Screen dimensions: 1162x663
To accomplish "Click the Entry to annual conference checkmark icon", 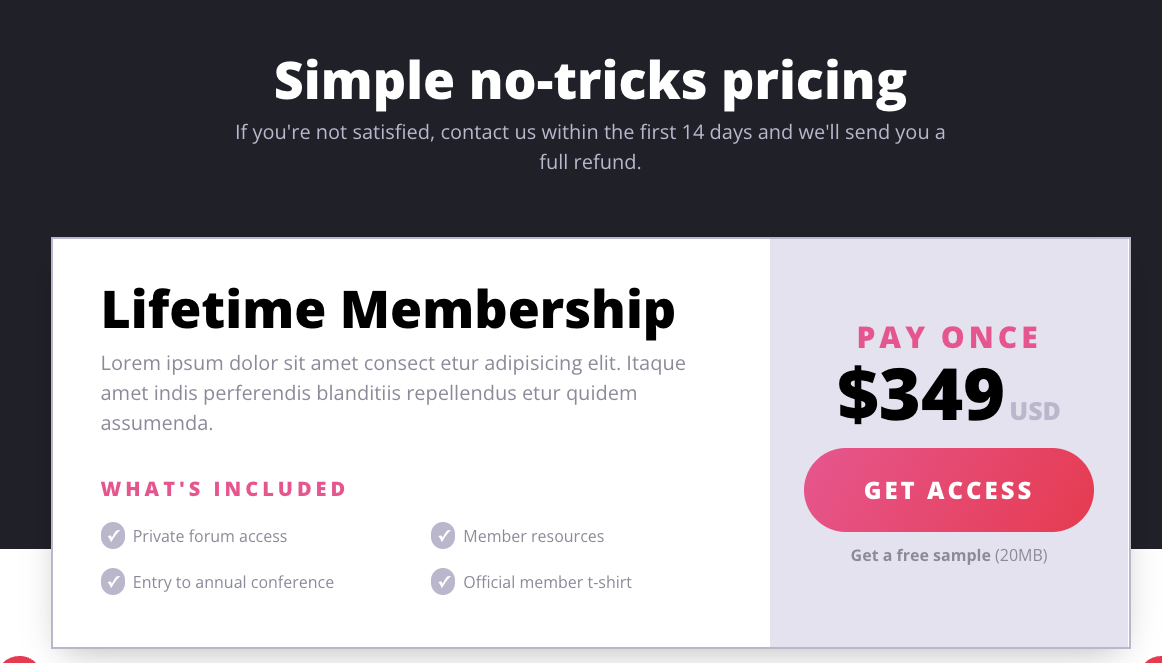I will tap(113, 582).
